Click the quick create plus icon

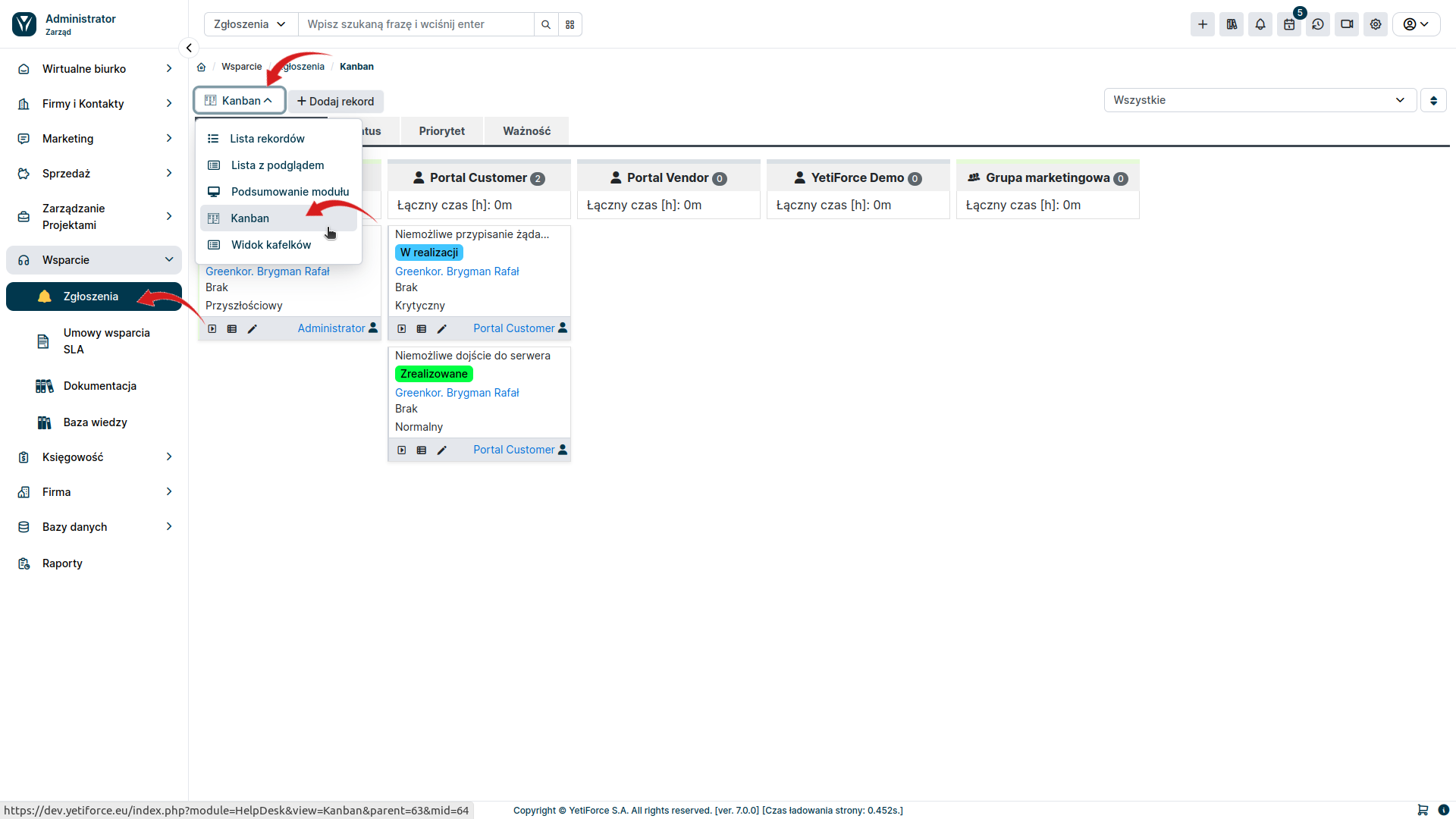click(x=1203, y=24)
